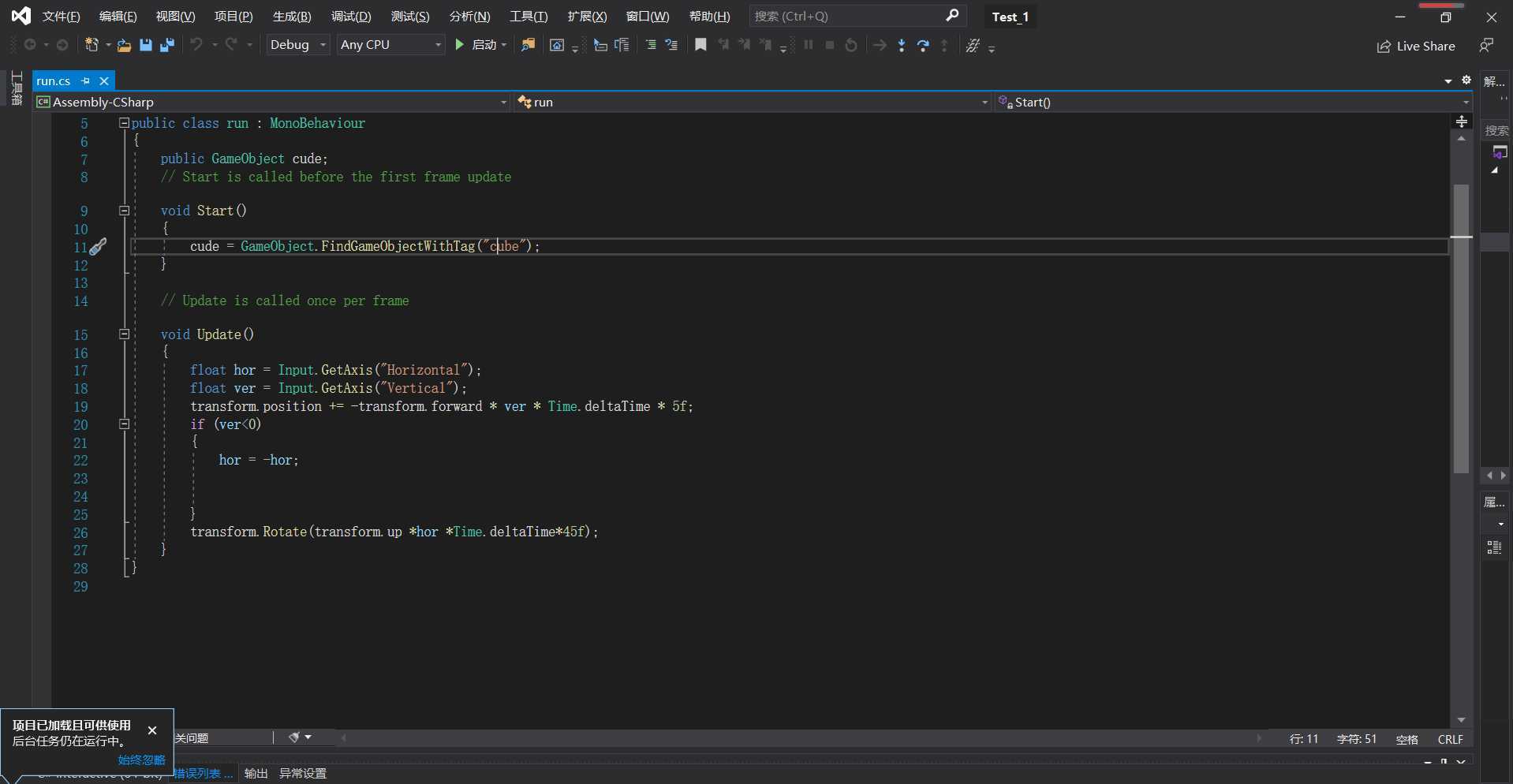The image size is (1513, 784).
Task: Open the 窗口(W) menu
Action: point(647,16)
